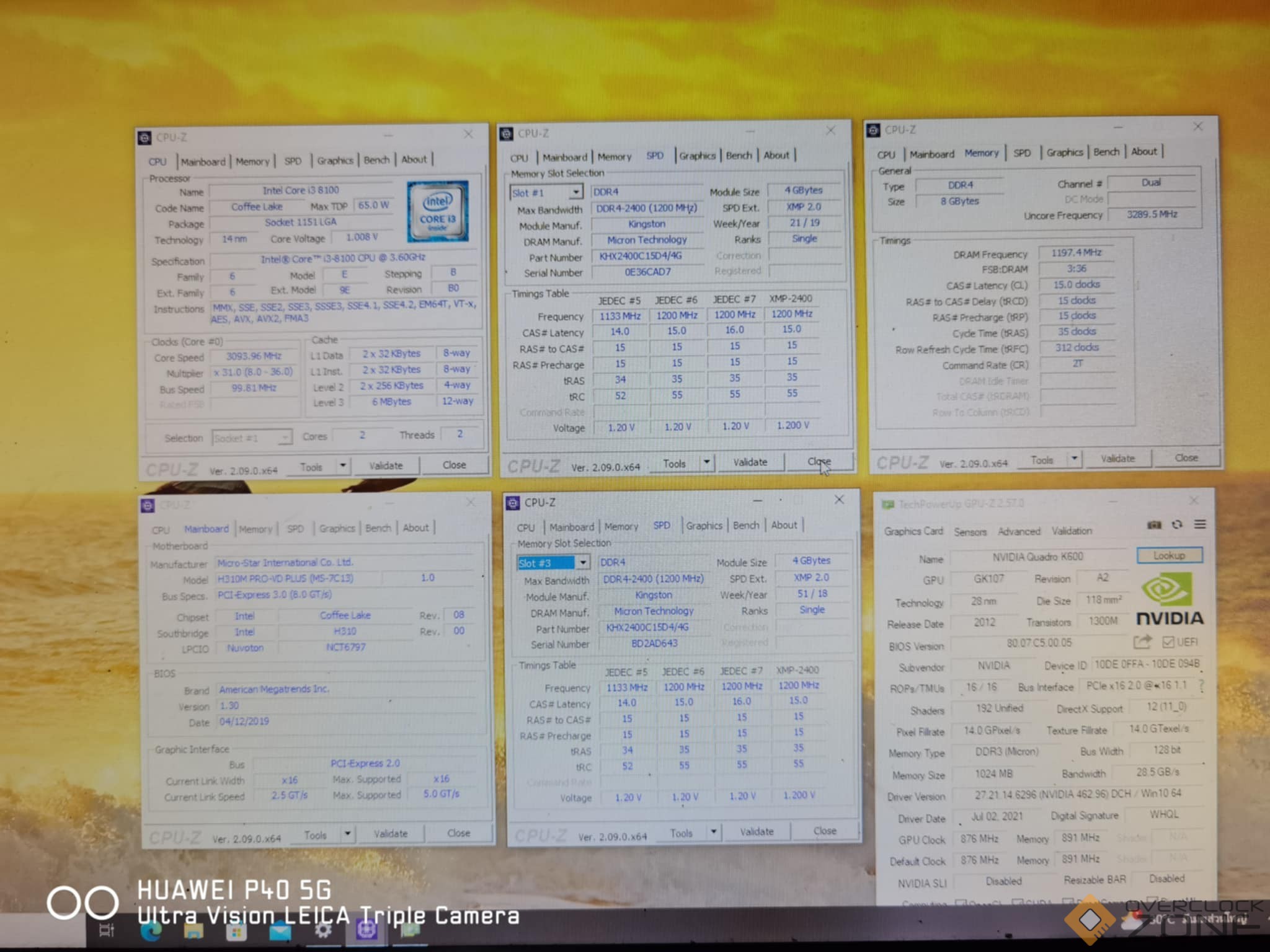Click the Bus Interface question mark icon
Viewport: 1270px width, 952px height.
(1202, 685)
